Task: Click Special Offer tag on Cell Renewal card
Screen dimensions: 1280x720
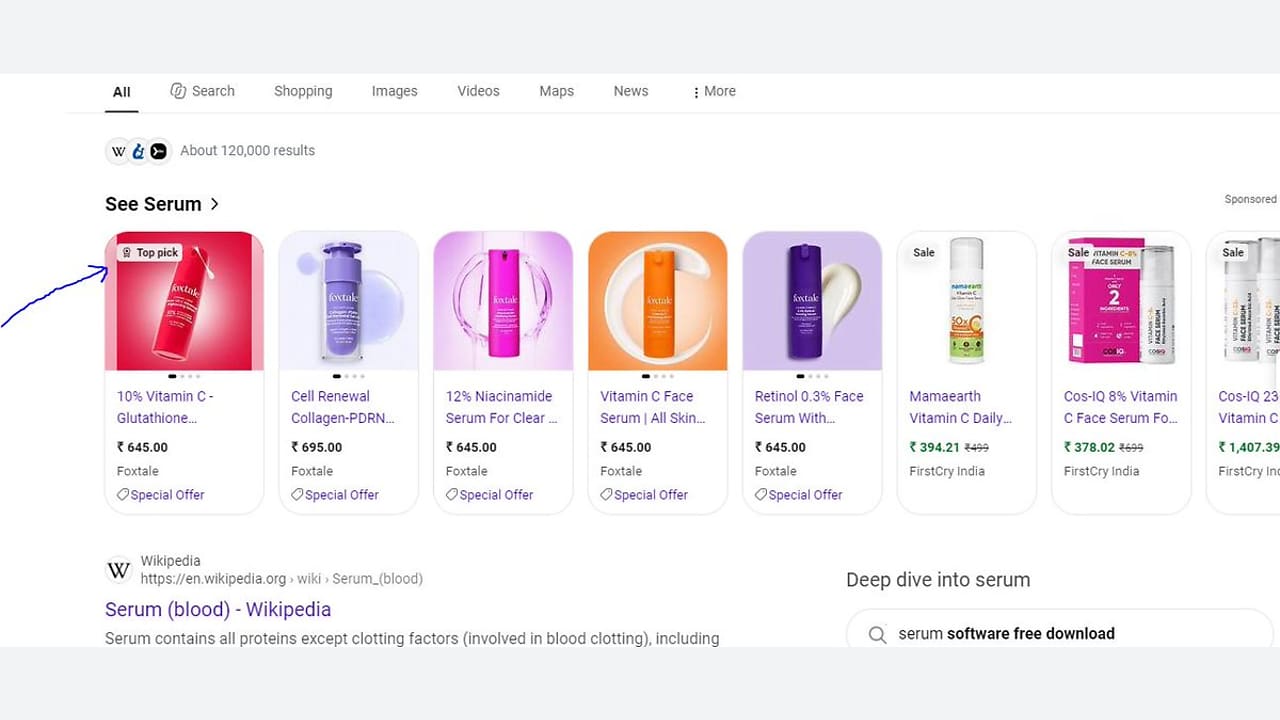Action: tap(335, 495)
